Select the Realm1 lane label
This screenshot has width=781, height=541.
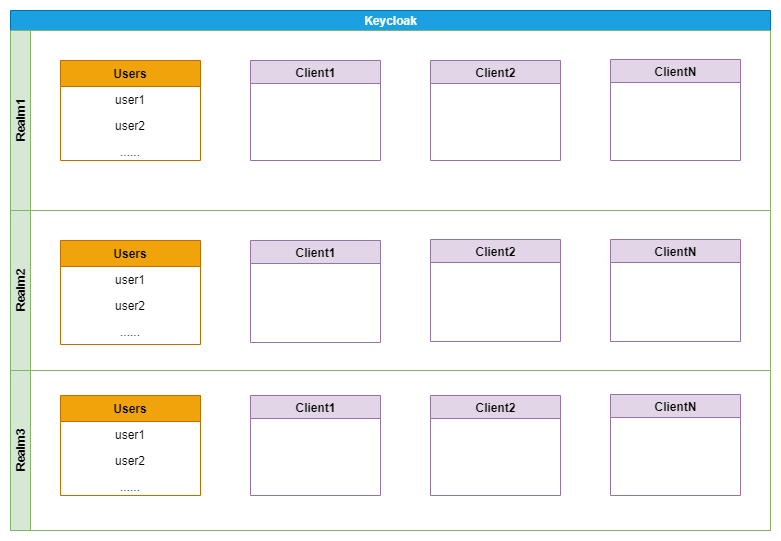click(x=20, y=121)
